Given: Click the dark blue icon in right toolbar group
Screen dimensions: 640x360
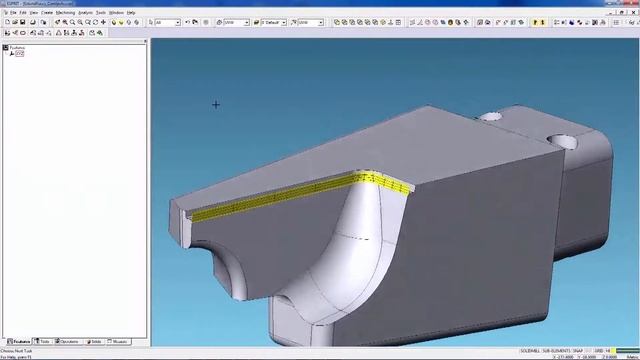Looking at the screenshot, I should (x=572, y=22).
